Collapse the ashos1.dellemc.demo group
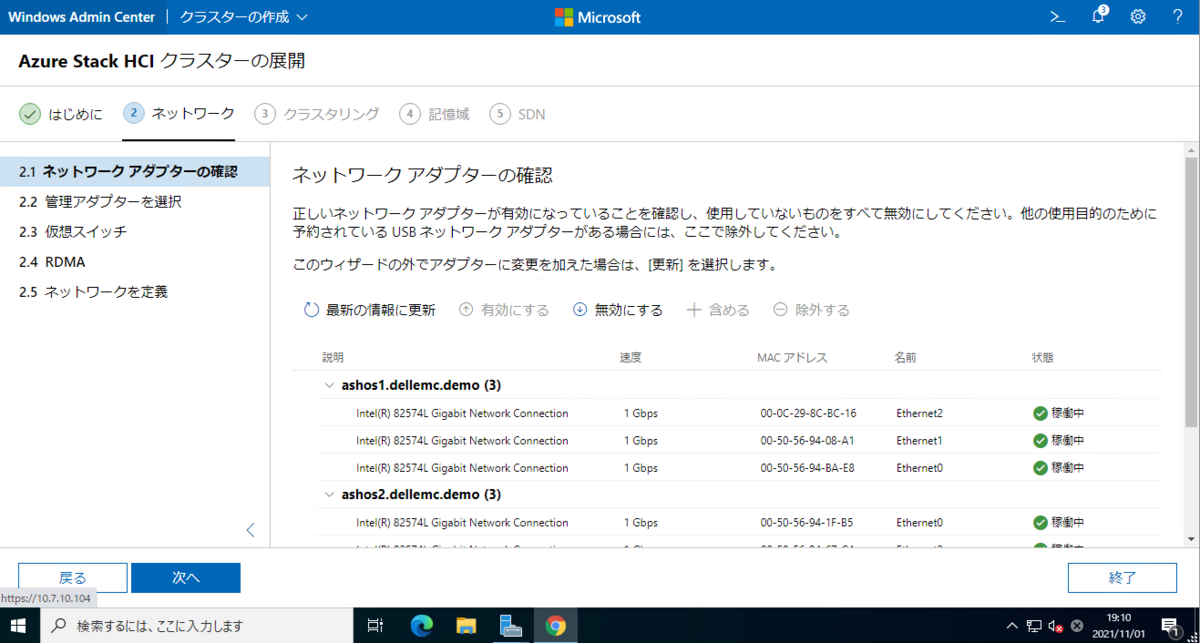This screenshot has width=1200, height=643. click(x=329, y=385)
